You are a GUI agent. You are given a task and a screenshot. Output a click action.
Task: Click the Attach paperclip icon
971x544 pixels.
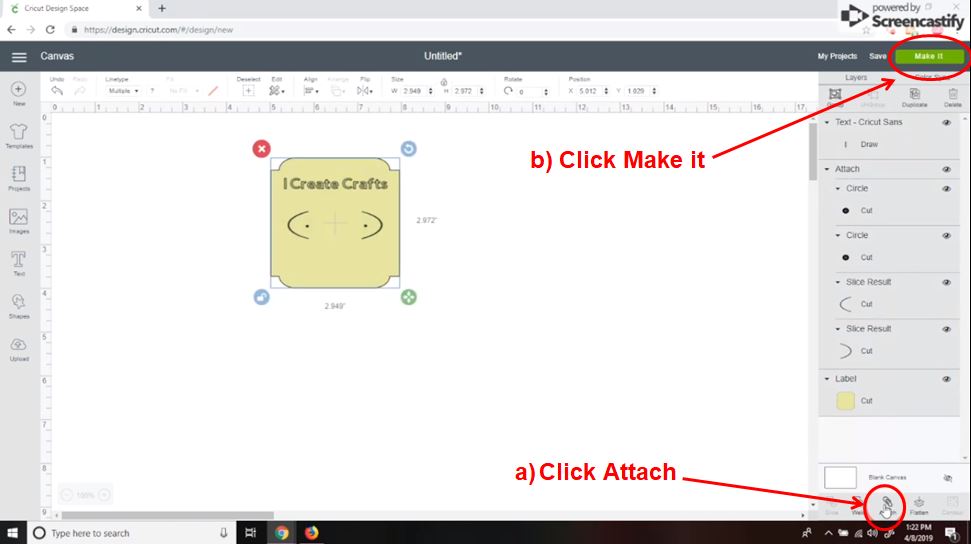click(886, 503)
